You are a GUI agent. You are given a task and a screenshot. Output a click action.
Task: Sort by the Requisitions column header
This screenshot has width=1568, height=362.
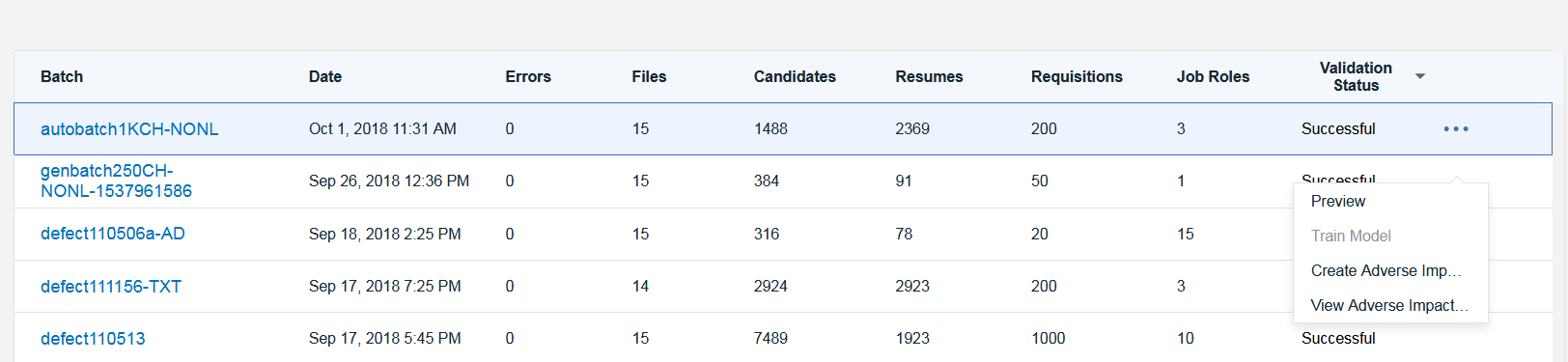(1077, 76)
